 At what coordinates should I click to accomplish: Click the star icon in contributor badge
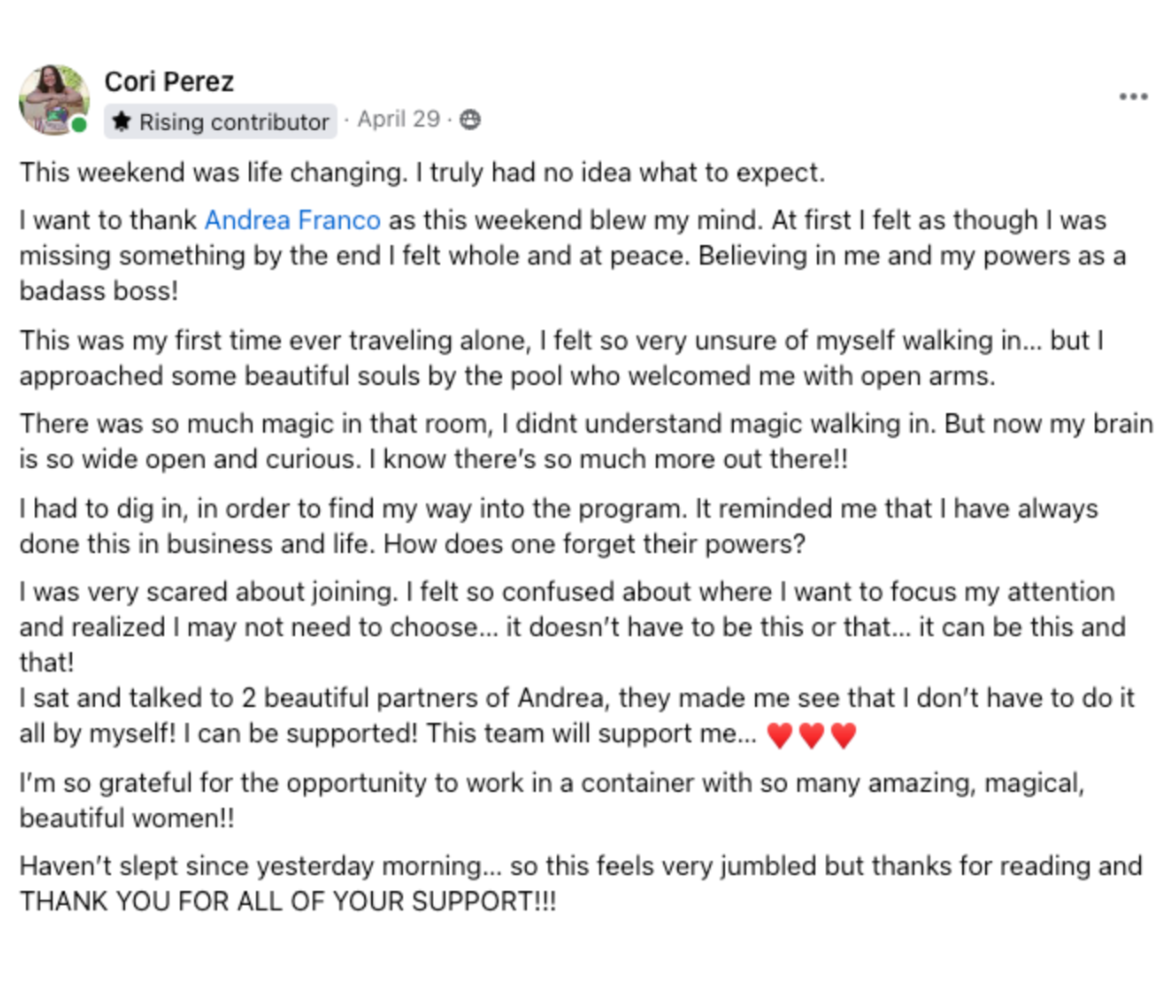point(122,122)
